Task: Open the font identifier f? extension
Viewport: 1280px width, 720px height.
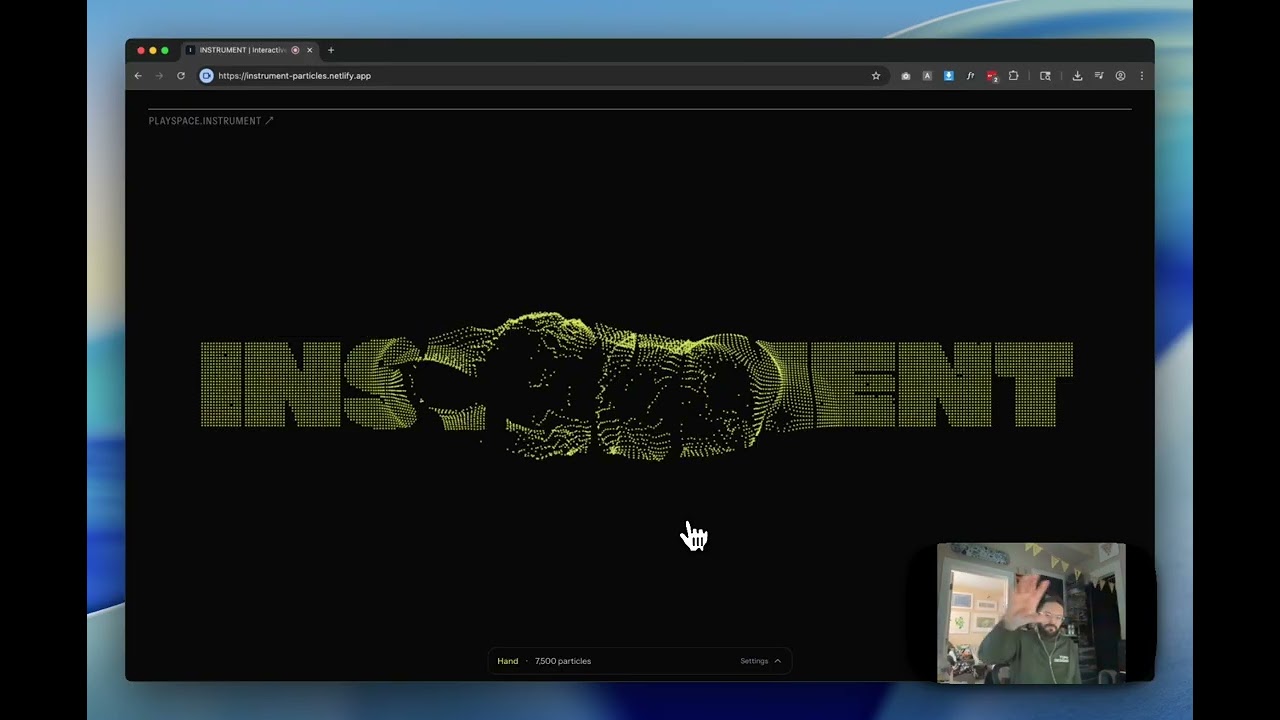Action: coord(970,76)
